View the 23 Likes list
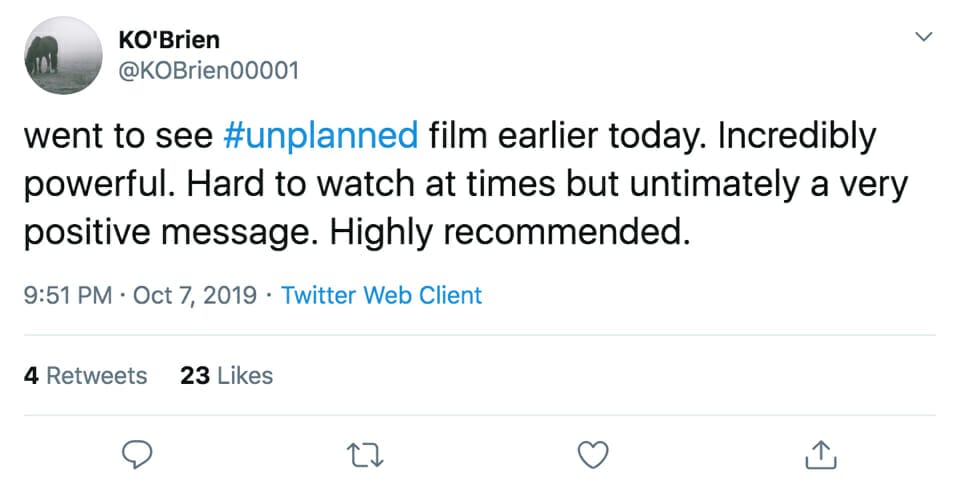Image resolution: width=960 pixels, height=490 pixels. click(x=226, y=375)
